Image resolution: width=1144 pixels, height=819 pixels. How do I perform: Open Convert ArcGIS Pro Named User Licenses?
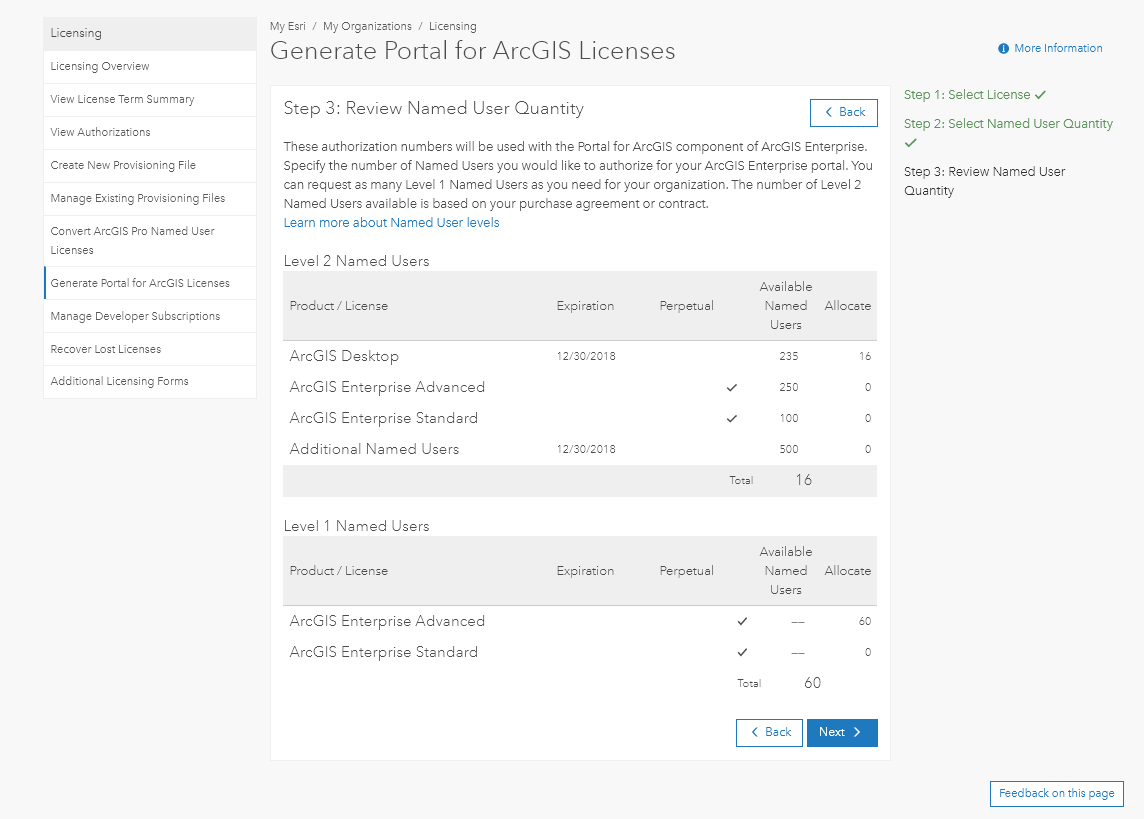click(x=133, y=241)
